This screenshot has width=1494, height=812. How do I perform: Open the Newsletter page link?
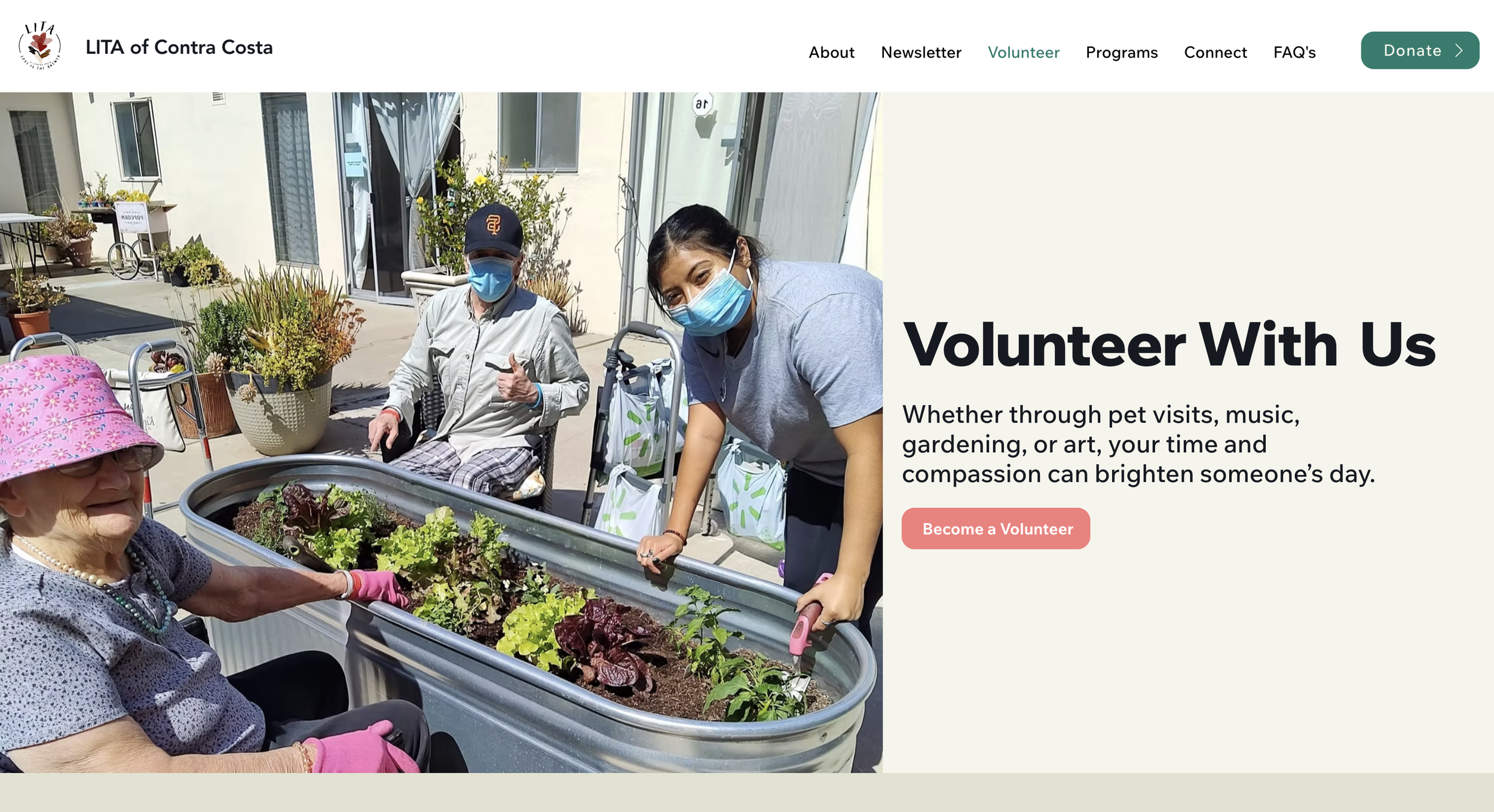(921, 53)
